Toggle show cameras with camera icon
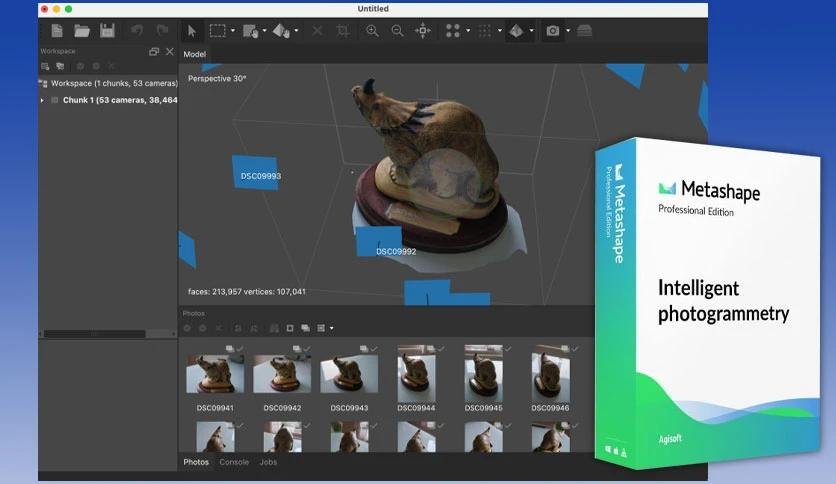836x484 pixels. (552, 31)
